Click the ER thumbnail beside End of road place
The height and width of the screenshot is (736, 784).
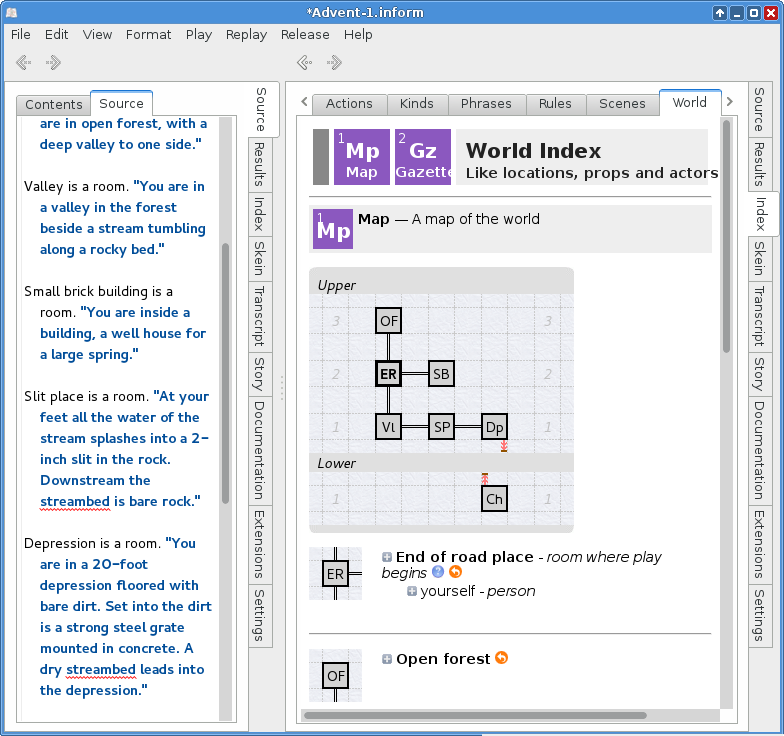click(x=336, y=574)
